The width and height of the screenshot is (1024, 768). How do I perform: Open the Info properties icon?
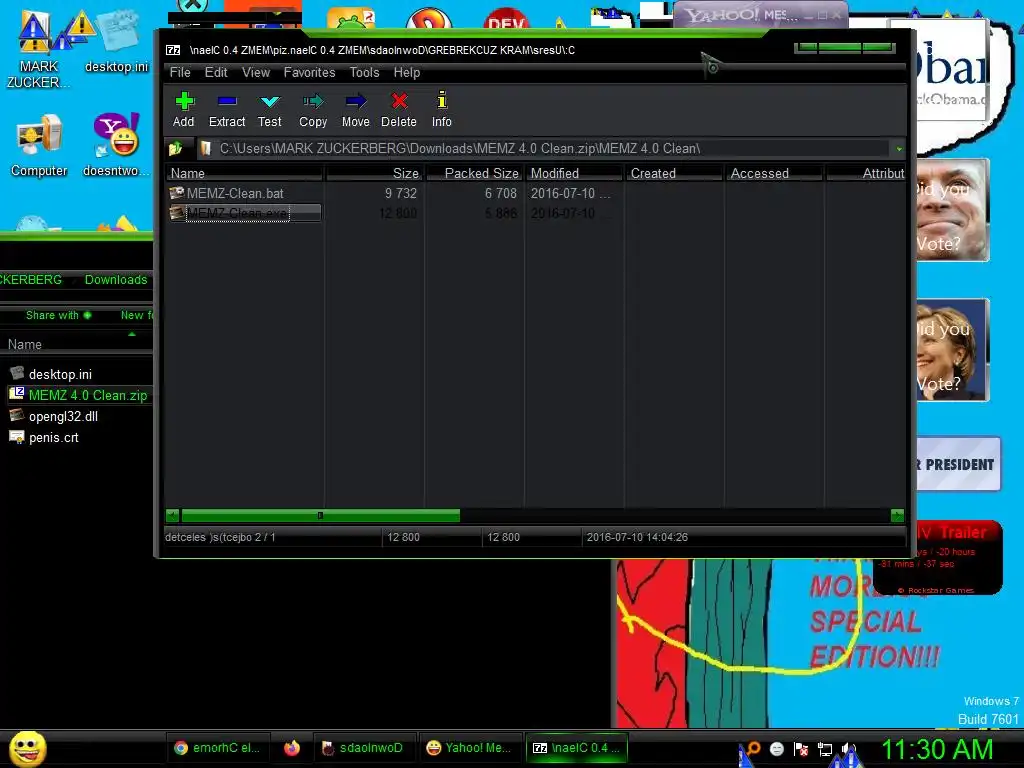point(441,109)
